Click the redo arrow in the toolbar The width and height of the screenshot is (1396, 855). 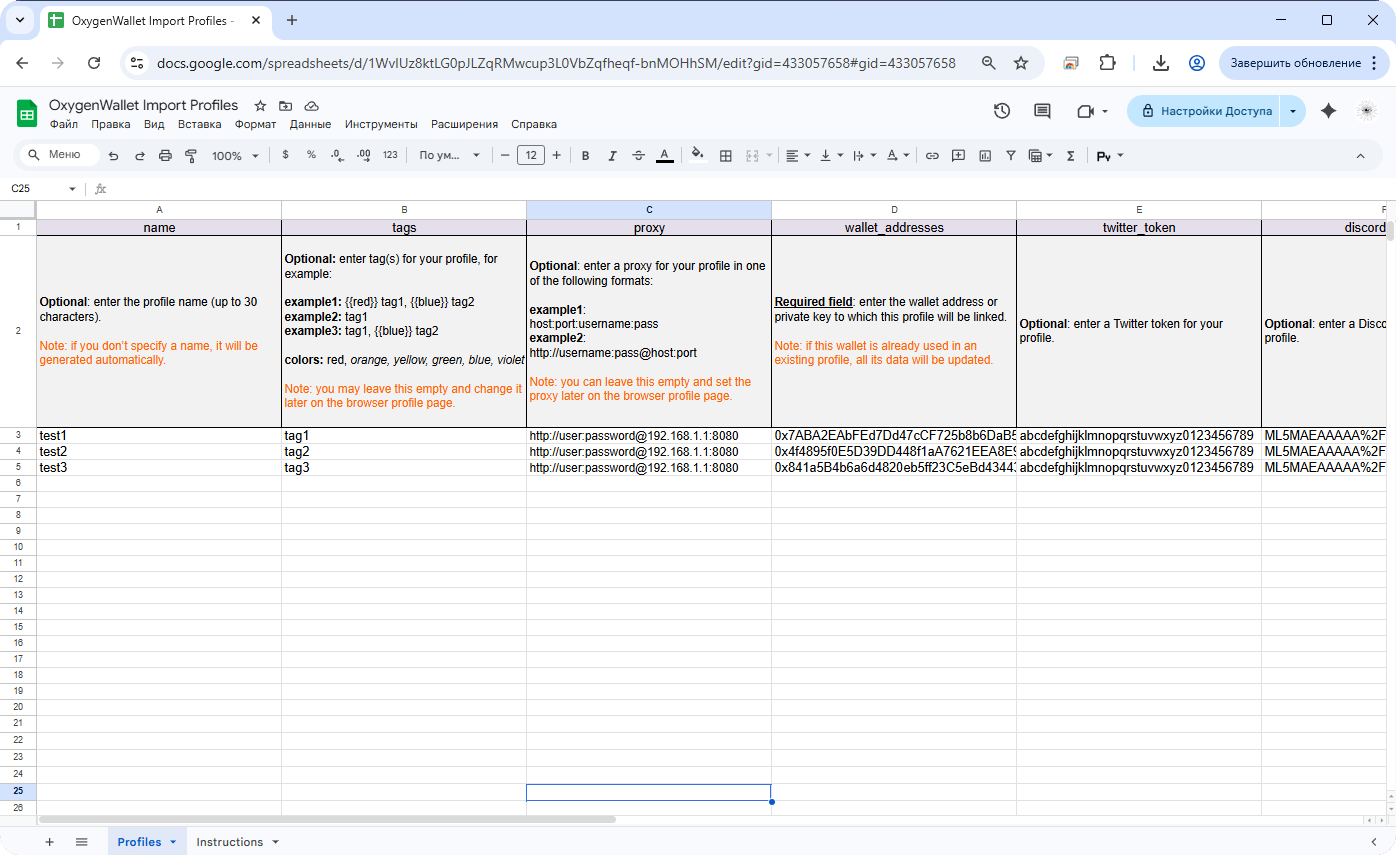coord(140,156)
